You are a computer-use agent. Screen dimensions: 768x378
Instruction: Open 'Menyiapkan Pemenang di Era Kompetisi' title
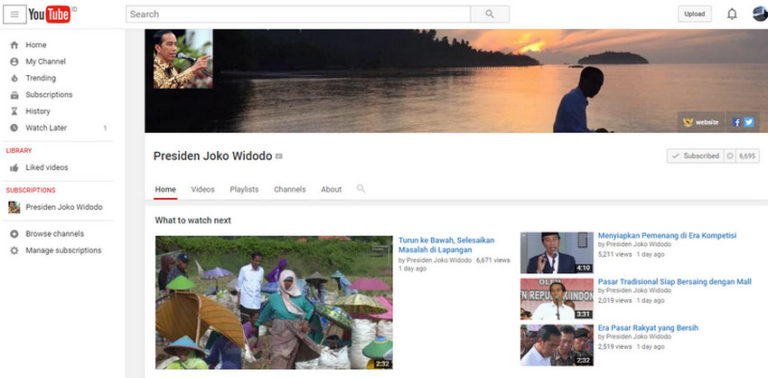667,236
